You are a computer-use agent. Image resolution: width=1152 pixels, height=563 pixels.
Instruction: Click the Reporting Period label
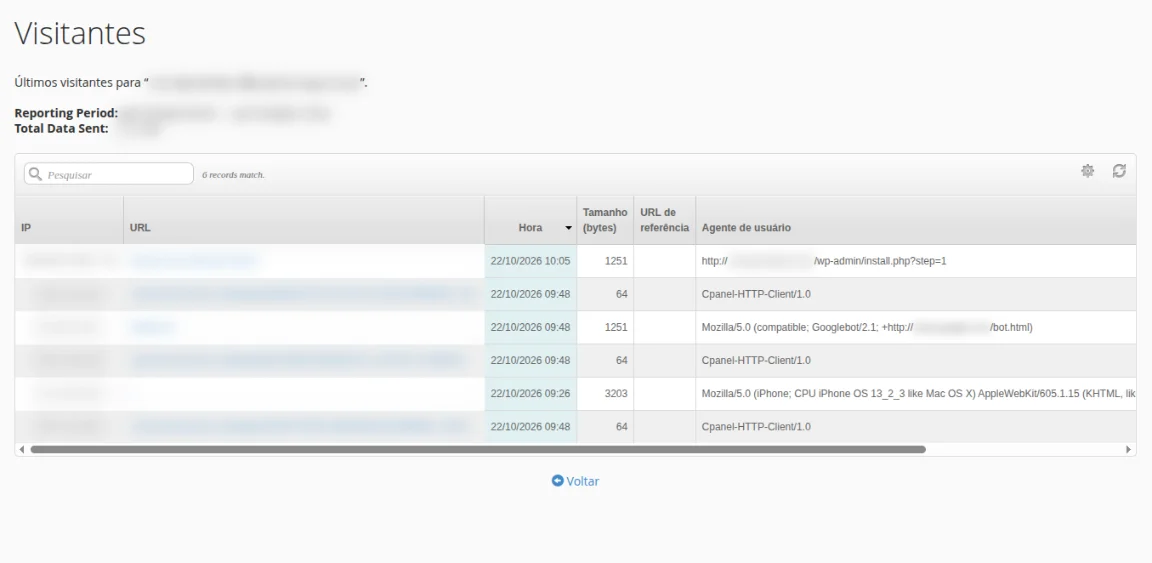(66, 113)
